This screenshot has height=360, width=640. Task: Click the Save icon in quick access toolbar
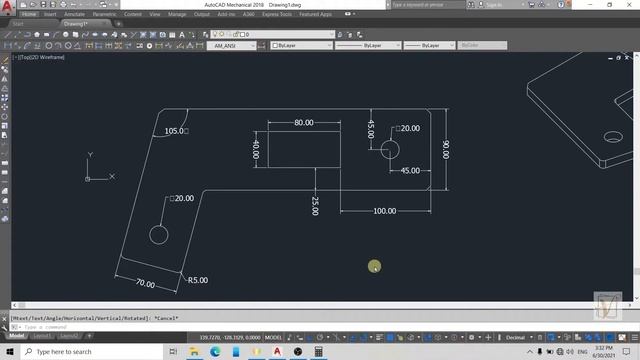[43, 5]
